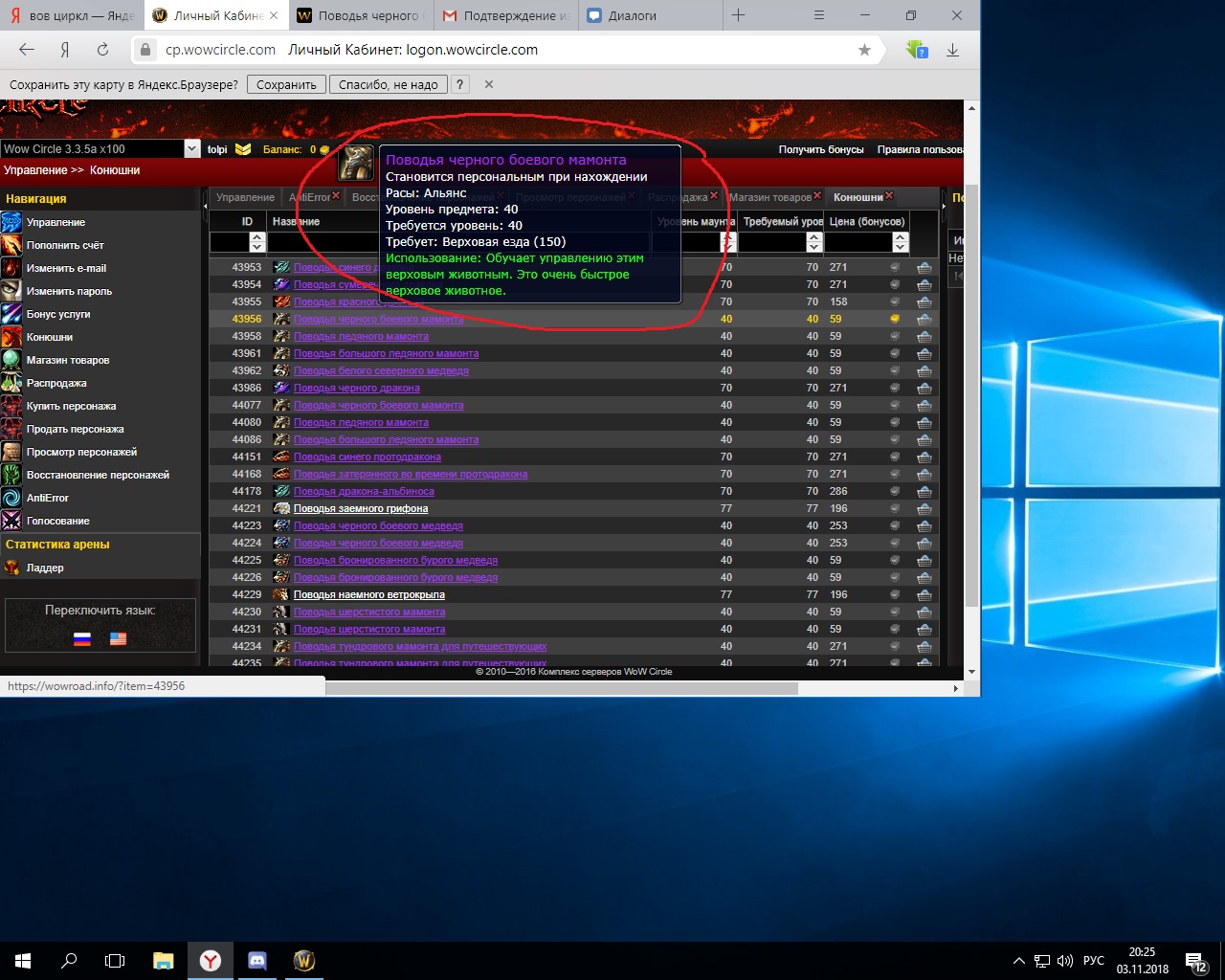Screen dimensions: 1225x980
Task: Reload the page with refresh icon
Action: [102, 50]
